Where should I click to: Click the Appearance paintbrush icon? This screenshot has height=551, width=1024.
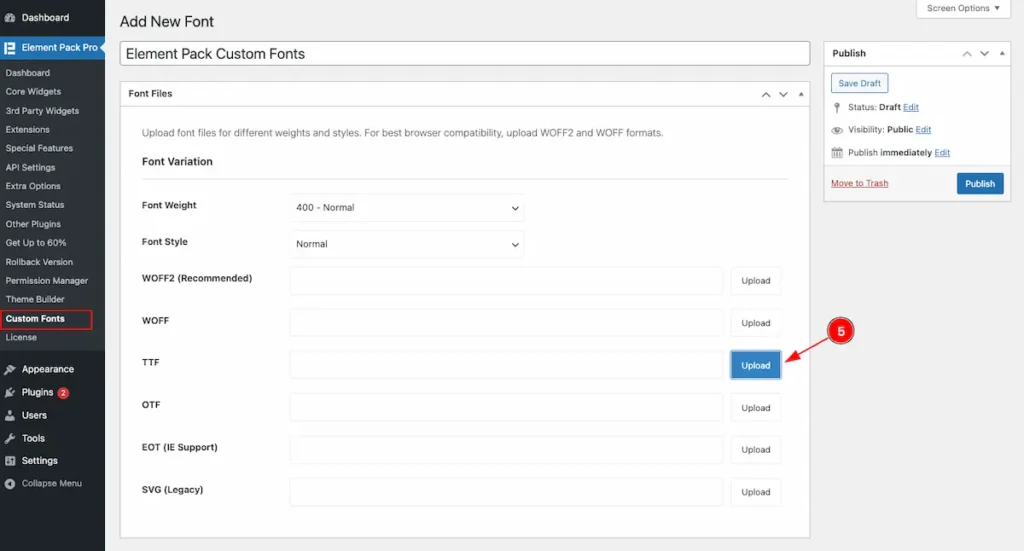(x=10, y=369)
